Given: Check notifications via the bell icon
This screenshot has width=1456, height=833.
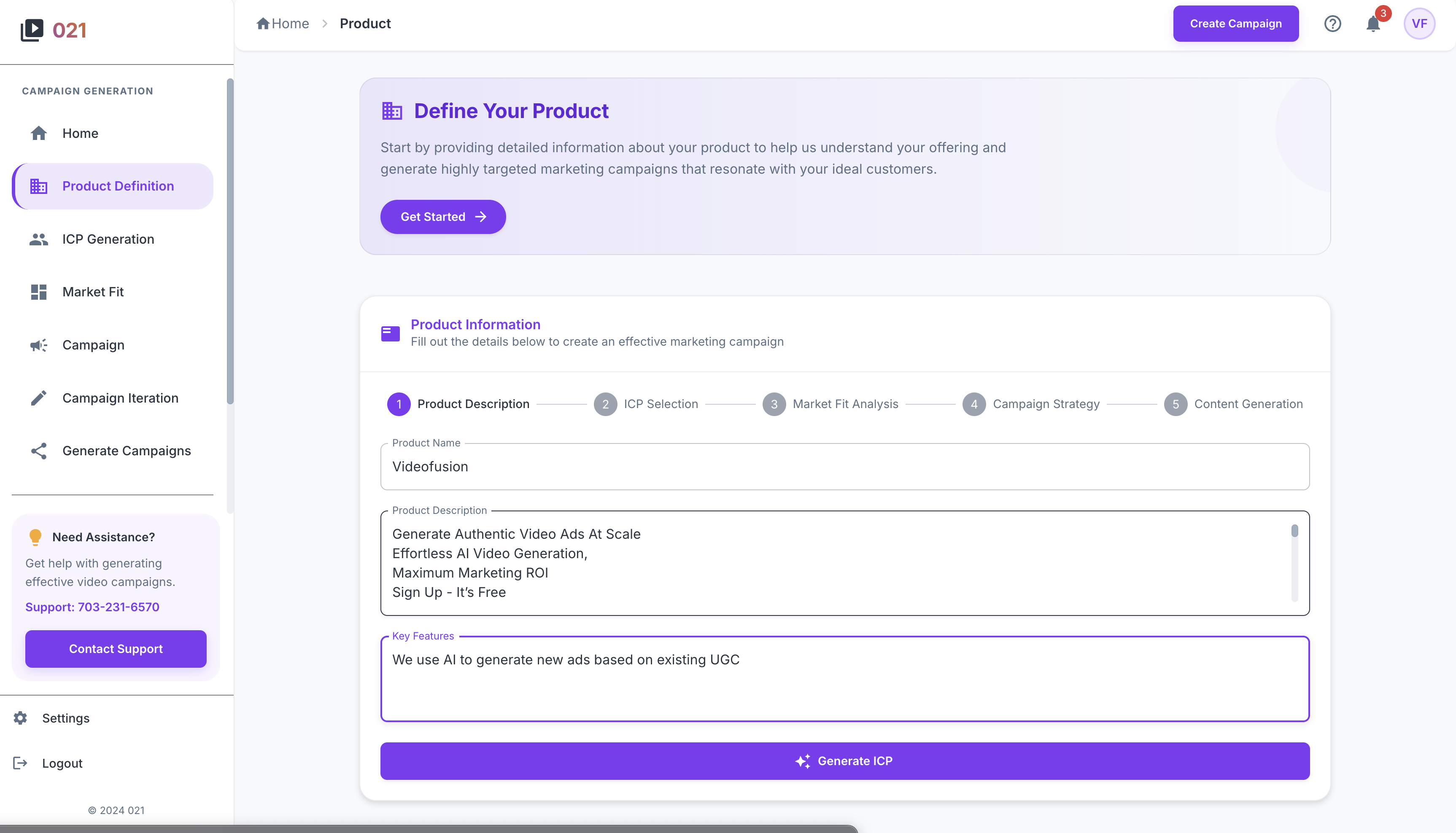Looking at the screenshot, I should 1373,24.
